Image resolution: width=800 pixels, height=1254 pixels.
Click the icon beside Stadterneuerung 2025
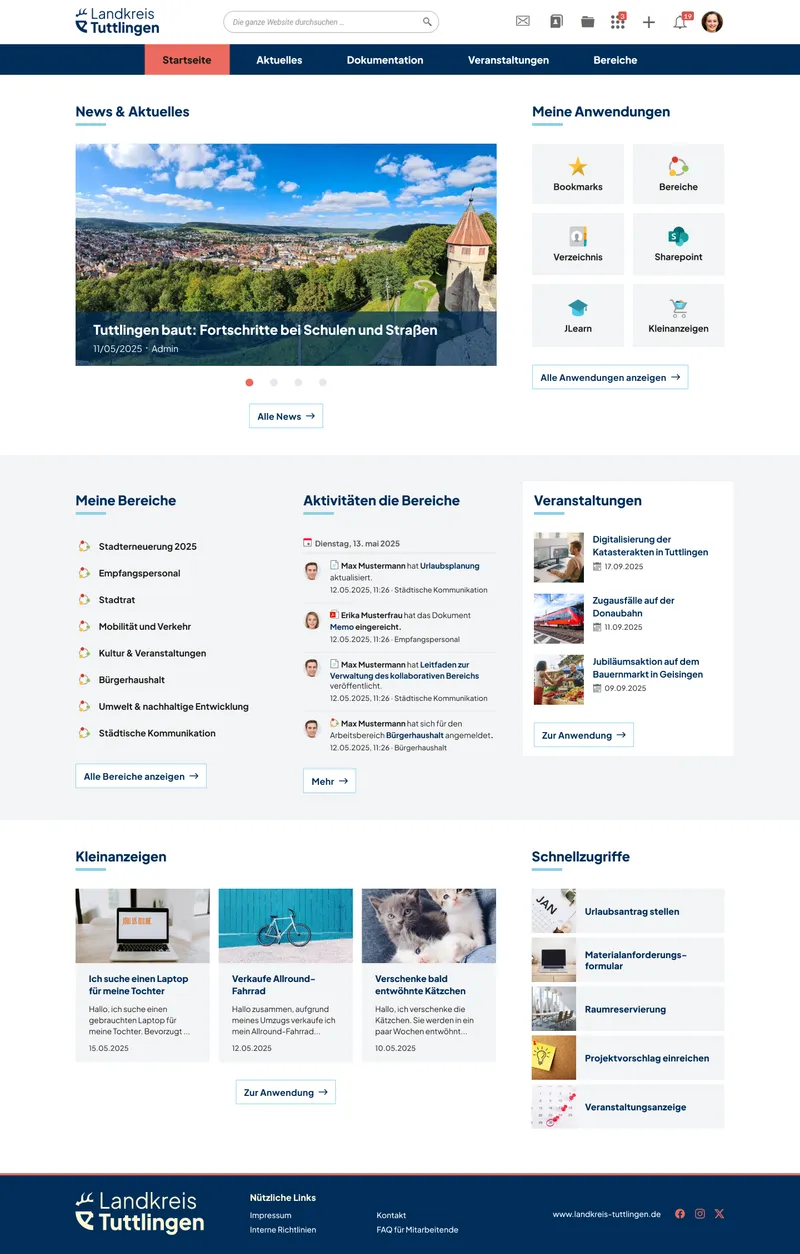[85, 546]
